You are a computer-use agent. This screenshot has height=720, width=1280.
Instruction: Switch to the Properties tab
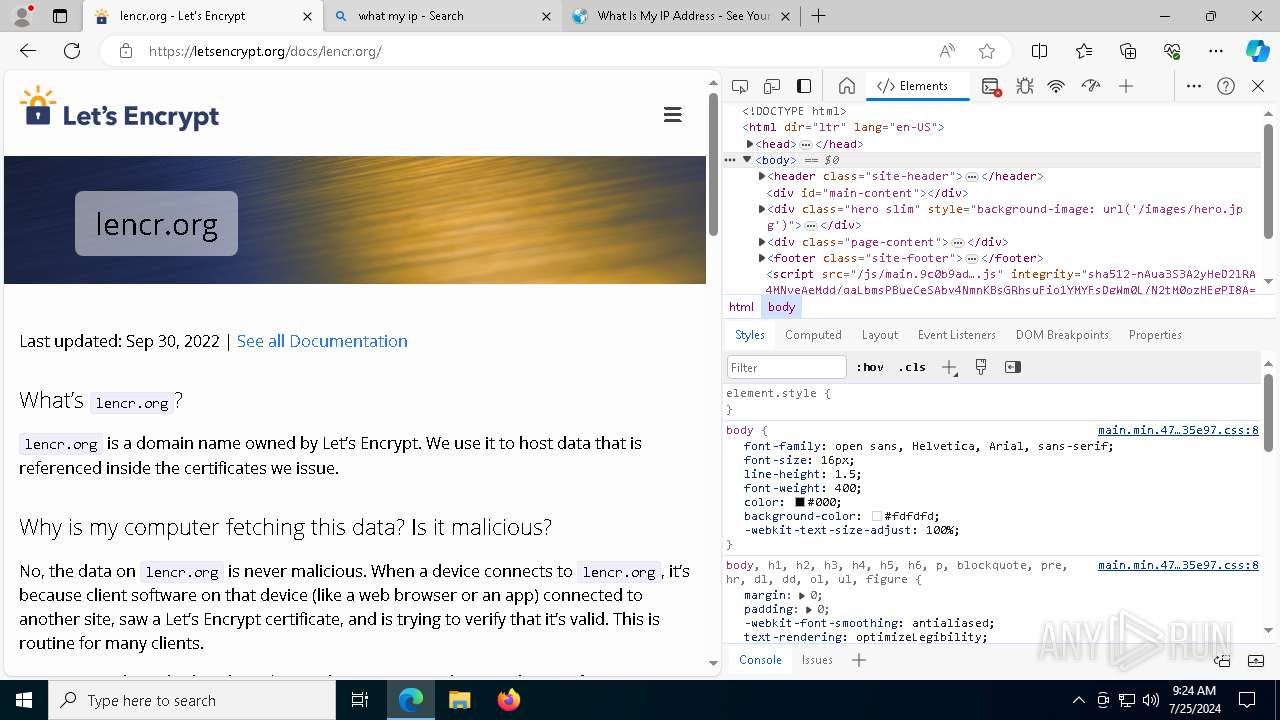(x=1155, y=335)
